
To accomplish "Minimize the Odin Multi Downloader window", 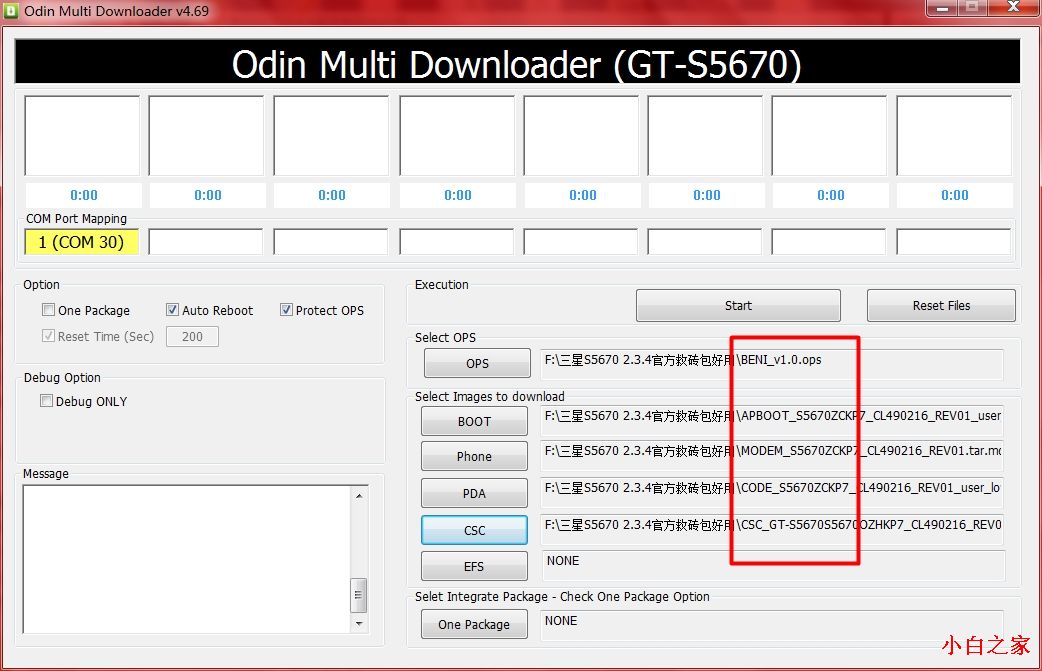I will pos(942,8).
